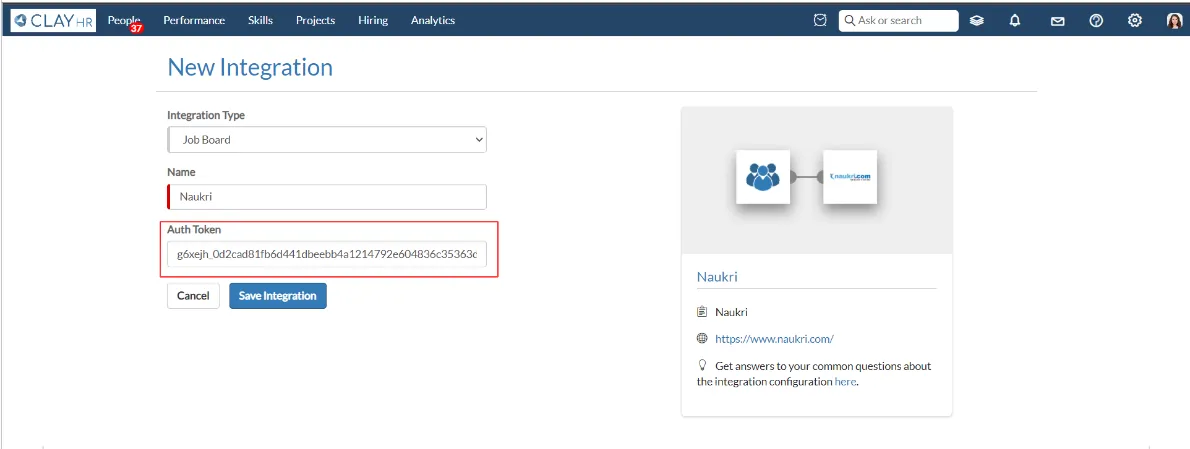Click the people group integration thumbnail
Viewport: 1190px width, 449px height.
(x=763, y=177)
